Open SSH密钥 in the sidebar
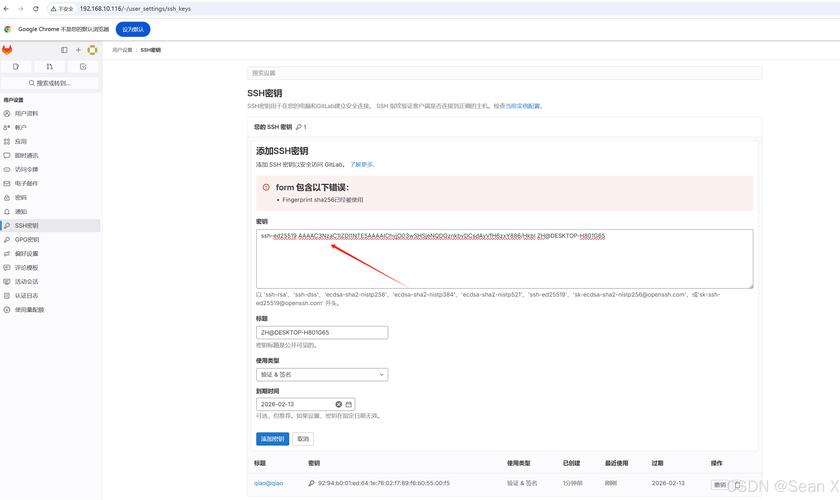This screenshot has width=840, height=500. coord(50,226)
